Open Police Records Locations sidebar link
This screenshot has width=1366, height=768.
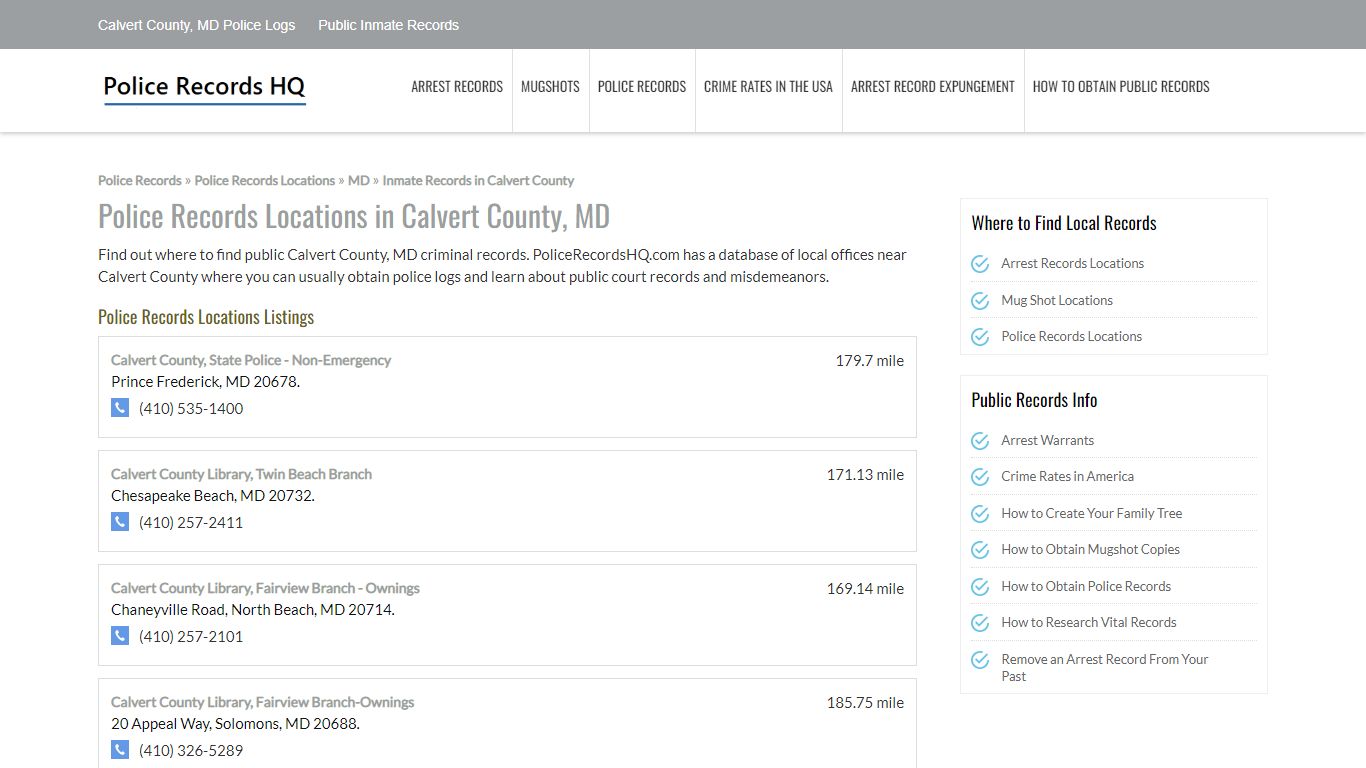[x=1072, y=336]
